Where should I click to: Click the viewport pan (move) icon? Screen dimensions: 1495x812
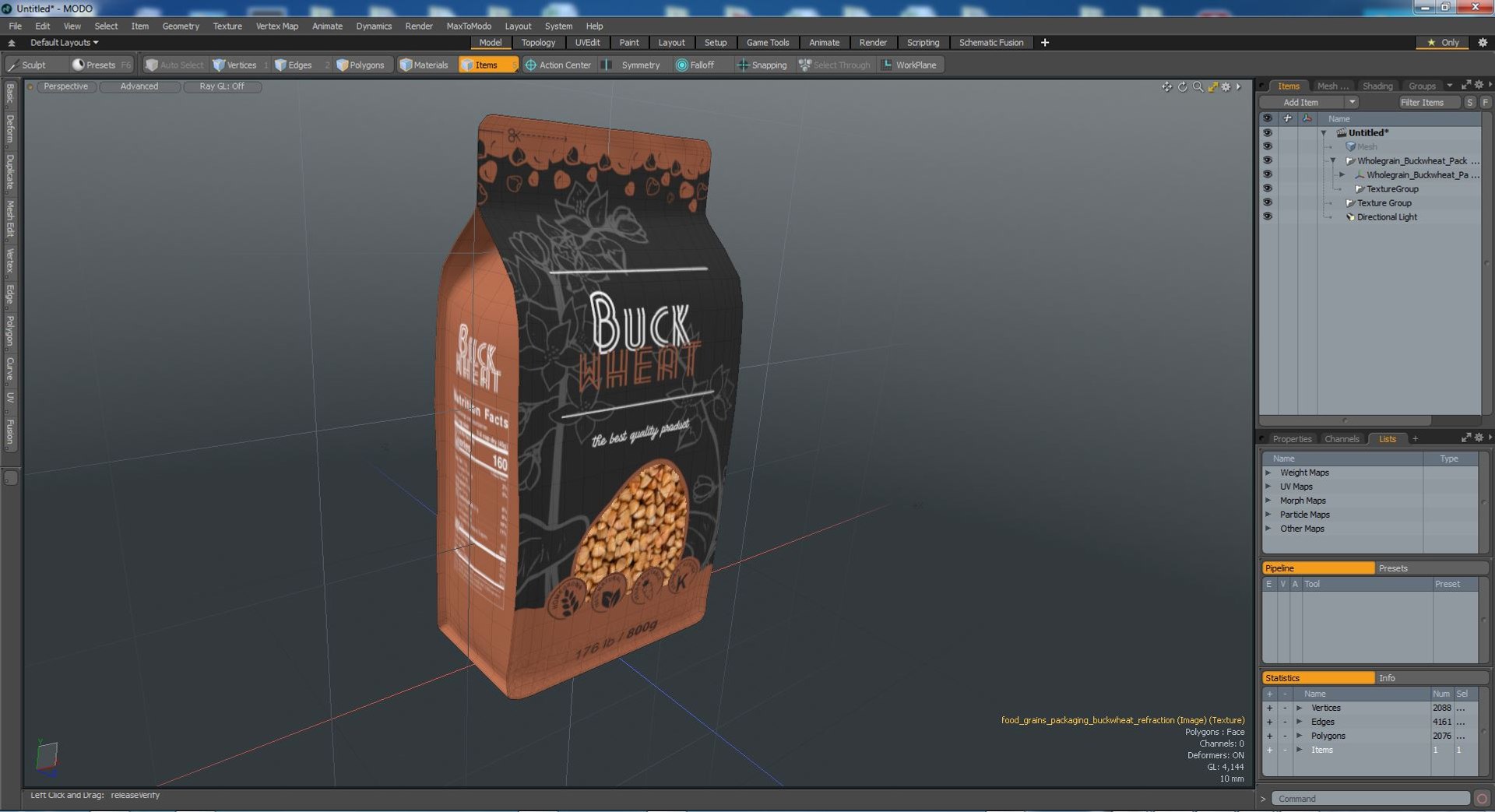(x=1166, y=86)
